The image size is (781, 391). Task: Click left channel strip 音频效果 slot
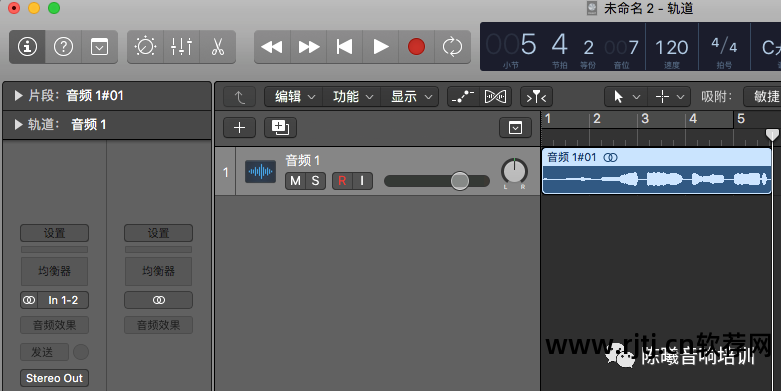tap(54, 325)
